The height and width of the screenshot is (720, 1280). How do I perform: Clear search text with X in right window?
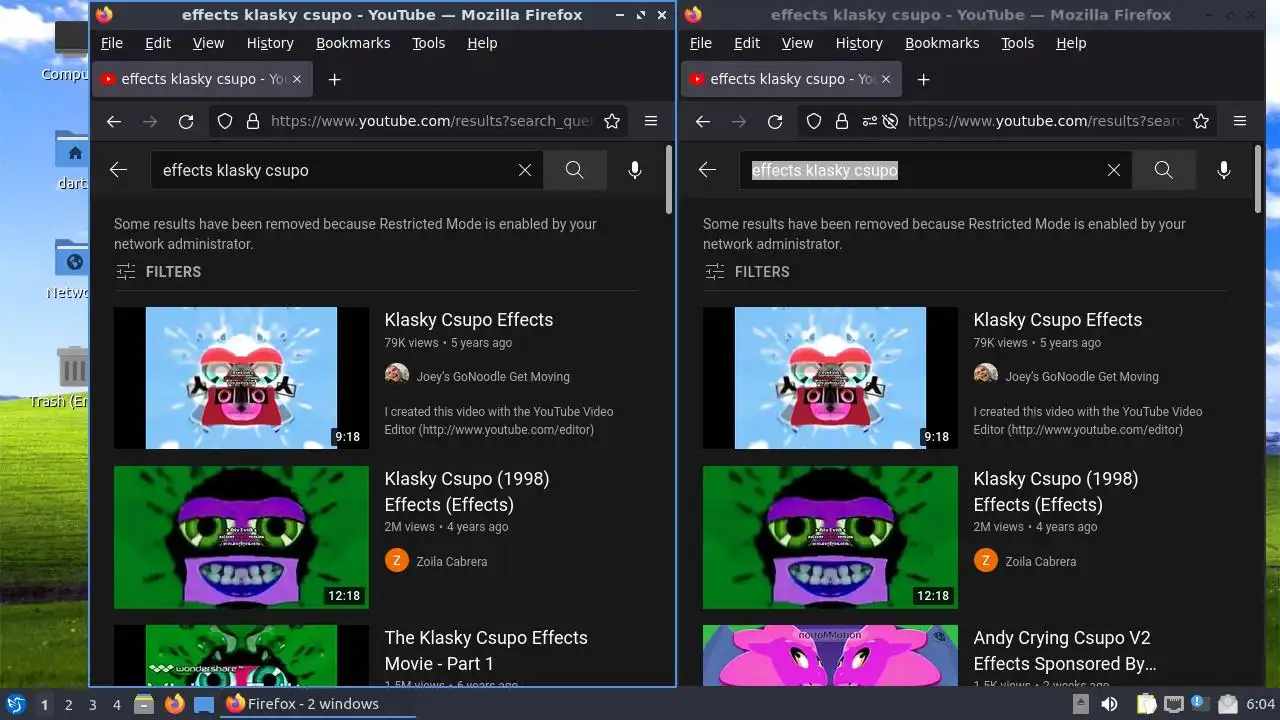click(x=1114, y=170)
